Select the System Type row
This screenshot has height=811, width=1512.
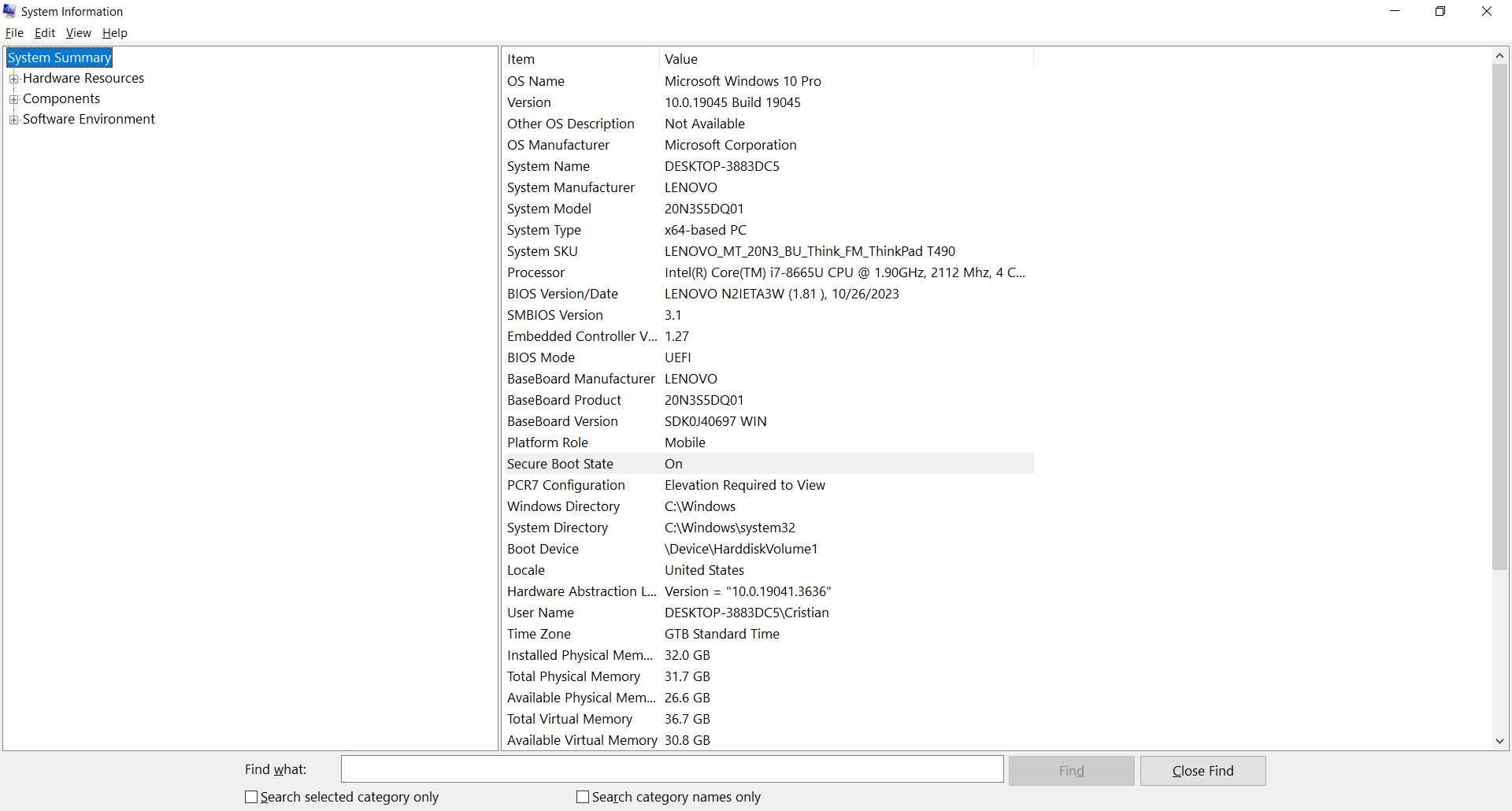coord(768,230)
